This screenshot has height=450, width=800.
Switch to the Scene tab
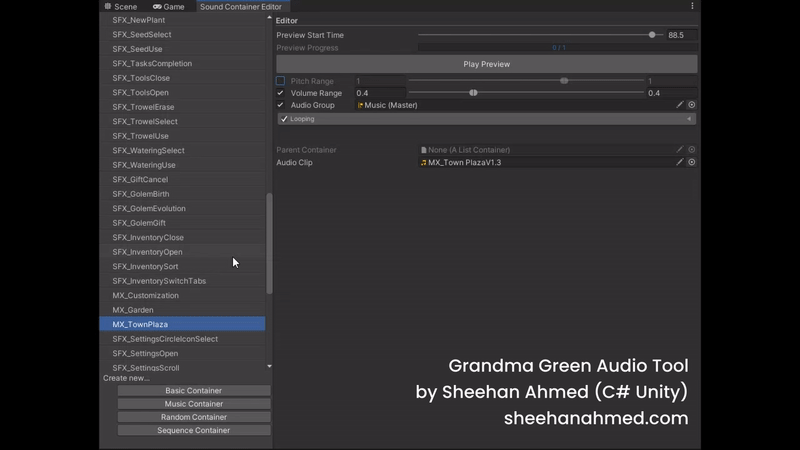(x=120, y=6)
